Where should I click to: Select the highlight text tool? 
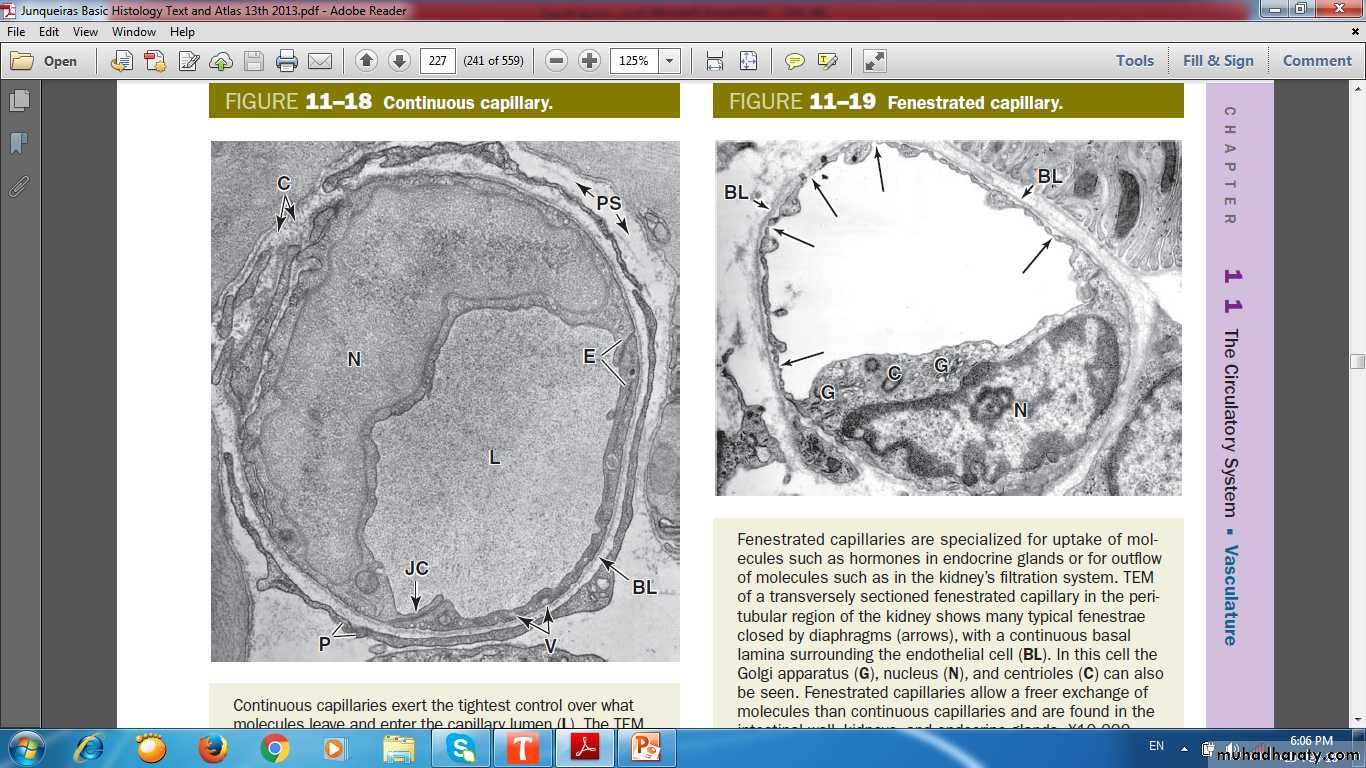tap(827, 61)
